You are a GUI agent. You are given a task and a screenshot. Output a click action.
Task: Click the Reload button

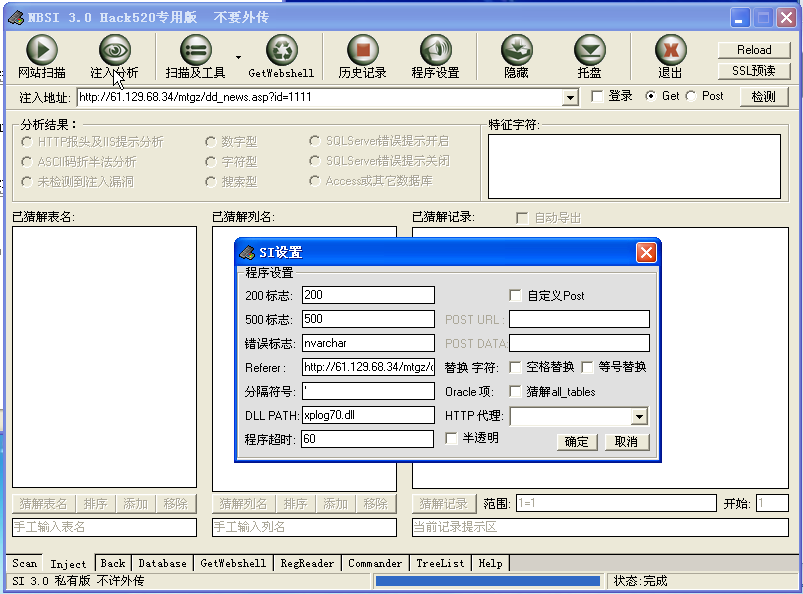pos(754,49)
